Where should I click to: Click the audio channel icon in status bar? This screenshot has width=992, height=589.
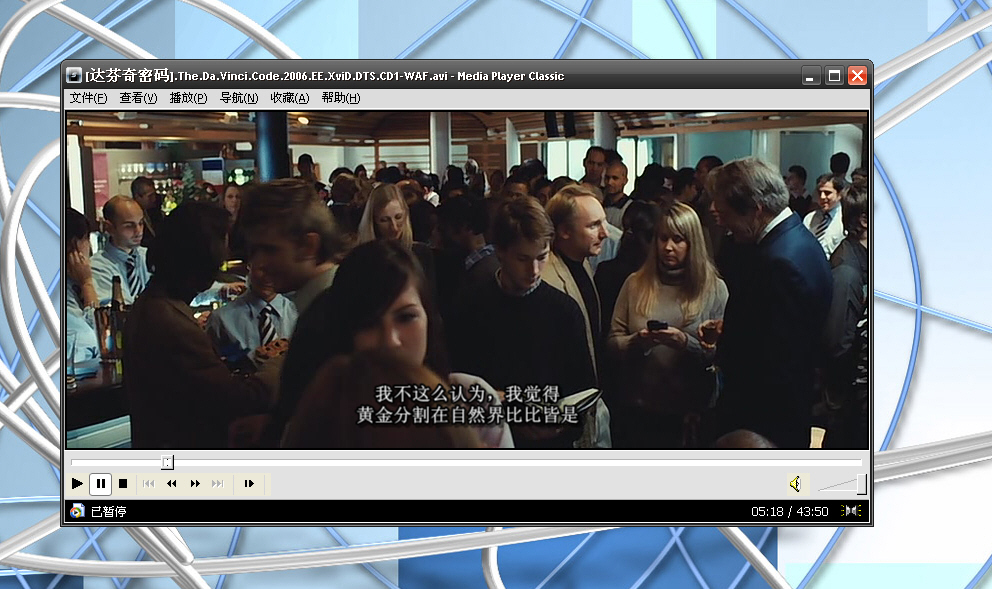pos(852,511)
